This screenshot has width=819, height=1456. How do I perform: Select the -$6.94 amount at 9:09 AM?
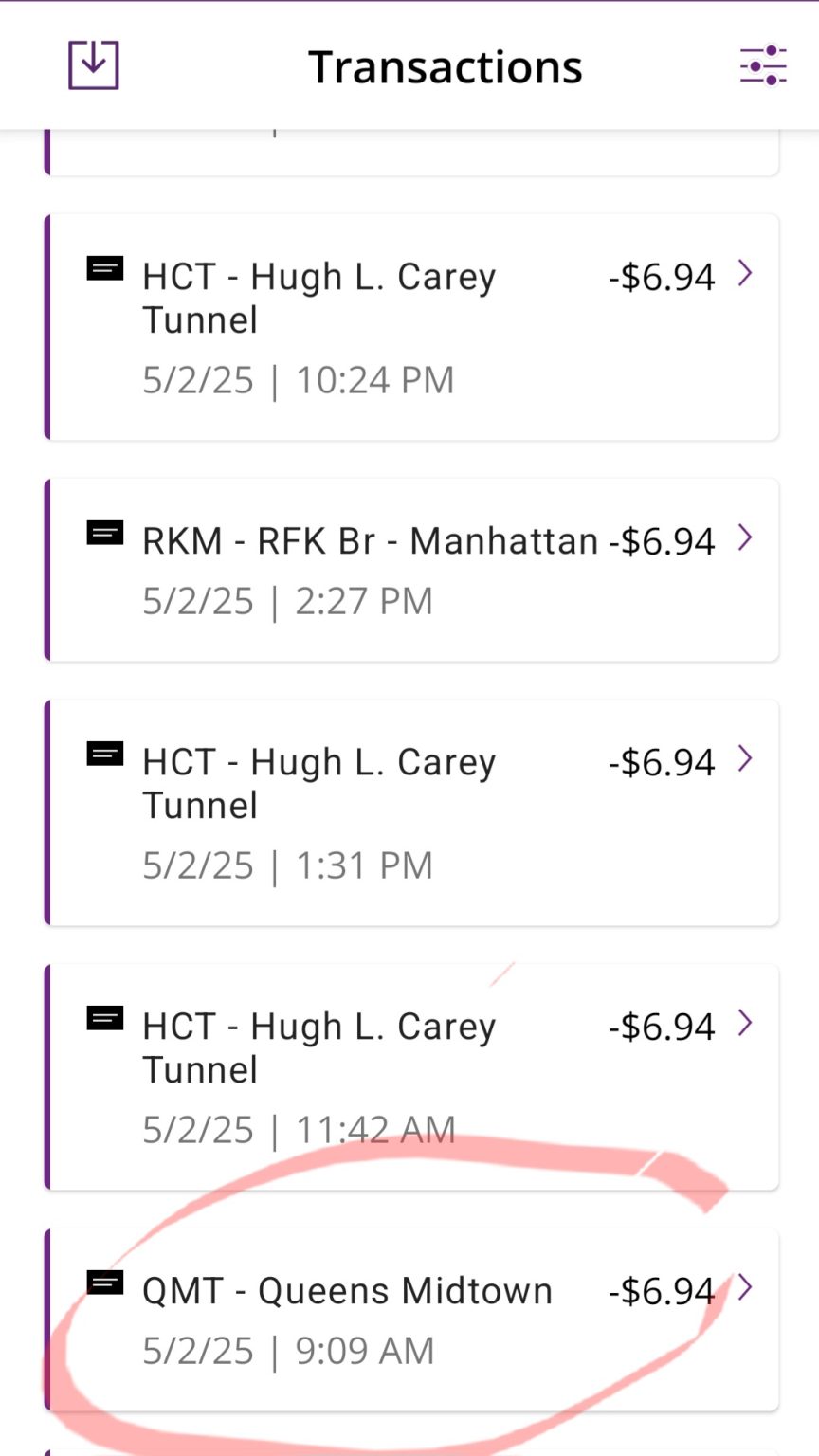(662, 1291)
